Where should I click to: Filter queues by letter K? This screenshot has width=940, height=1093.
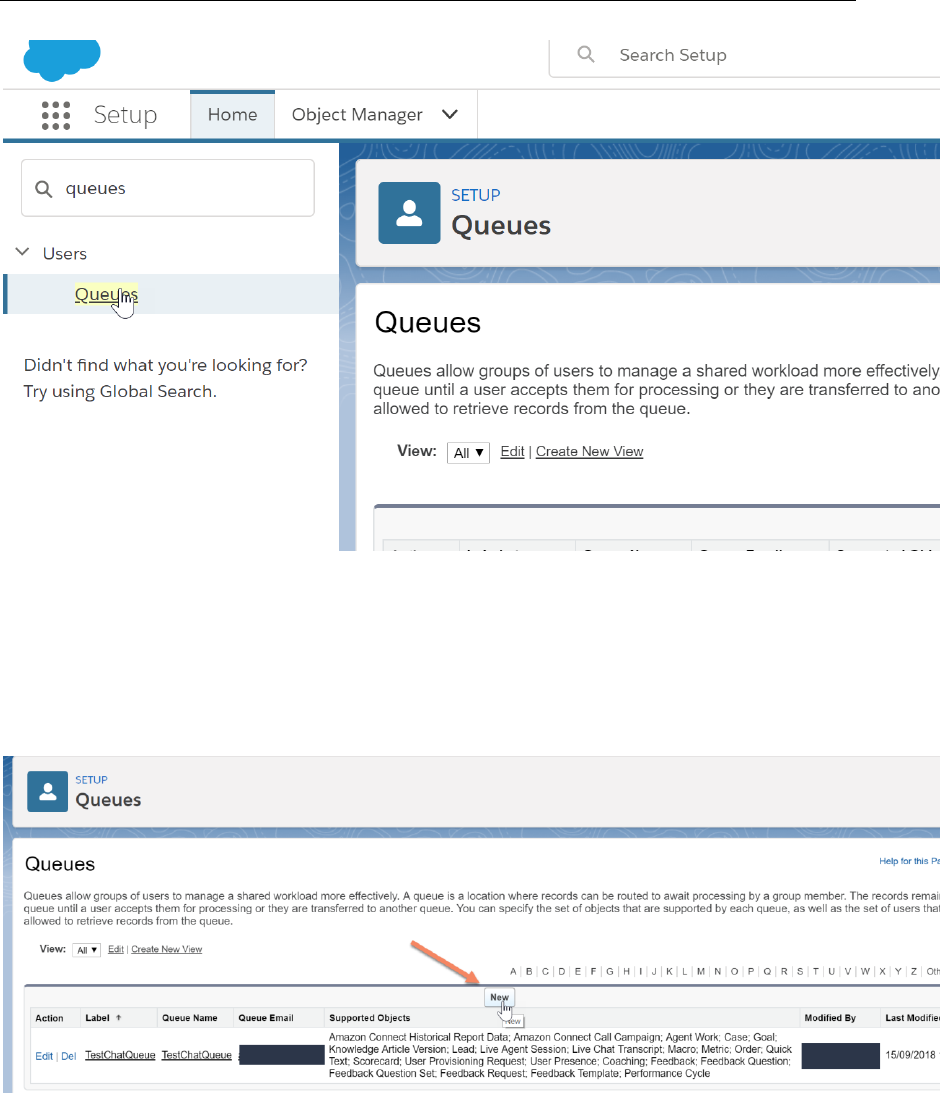coord(670,971)
